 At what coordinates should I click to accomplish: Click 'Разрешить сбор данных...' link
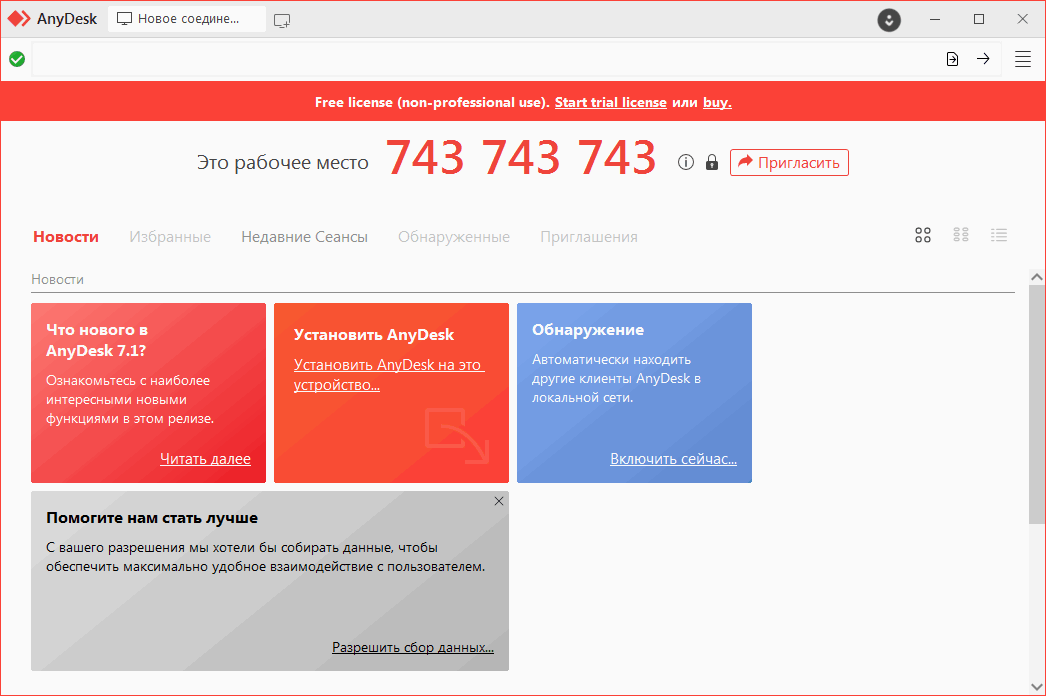click(x=413, y=647)
